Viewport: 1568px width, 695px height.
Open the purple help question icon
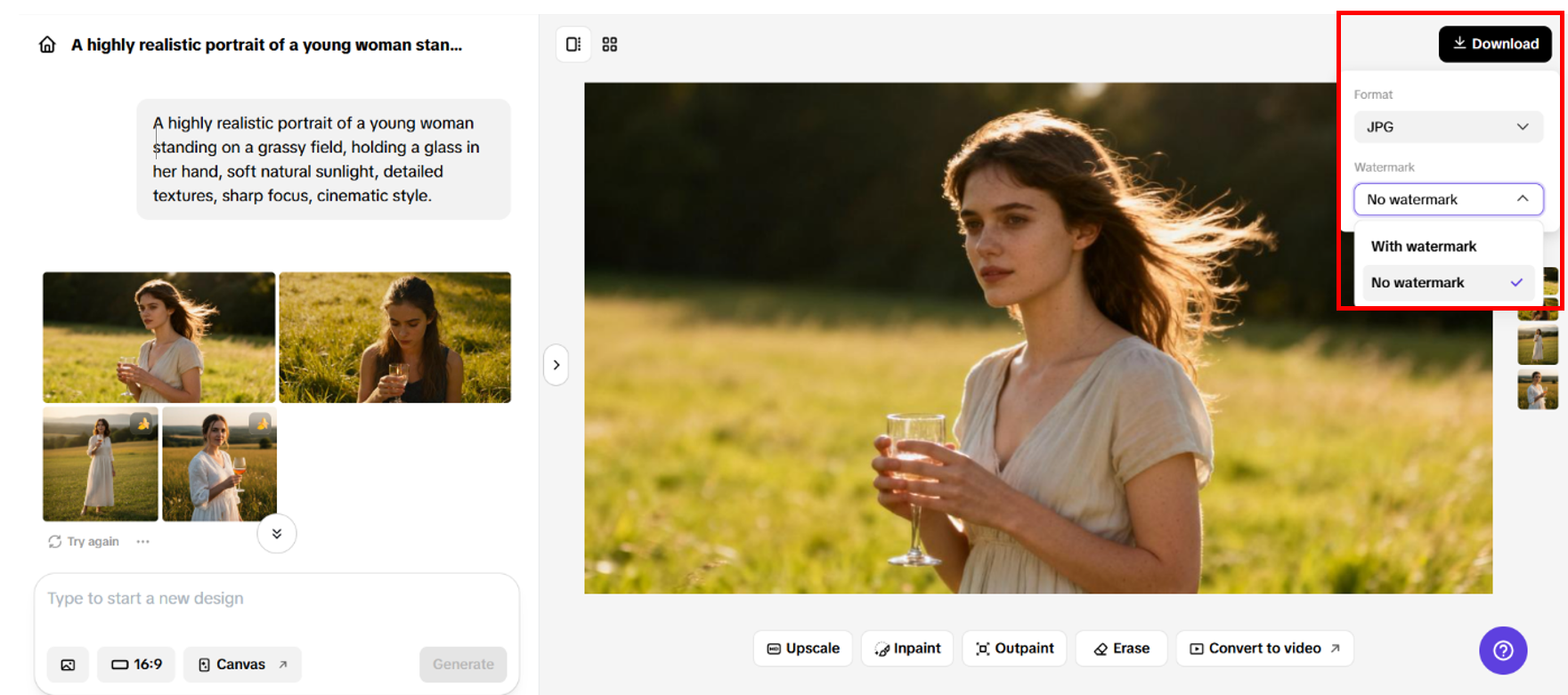[x=1502, y=651]
